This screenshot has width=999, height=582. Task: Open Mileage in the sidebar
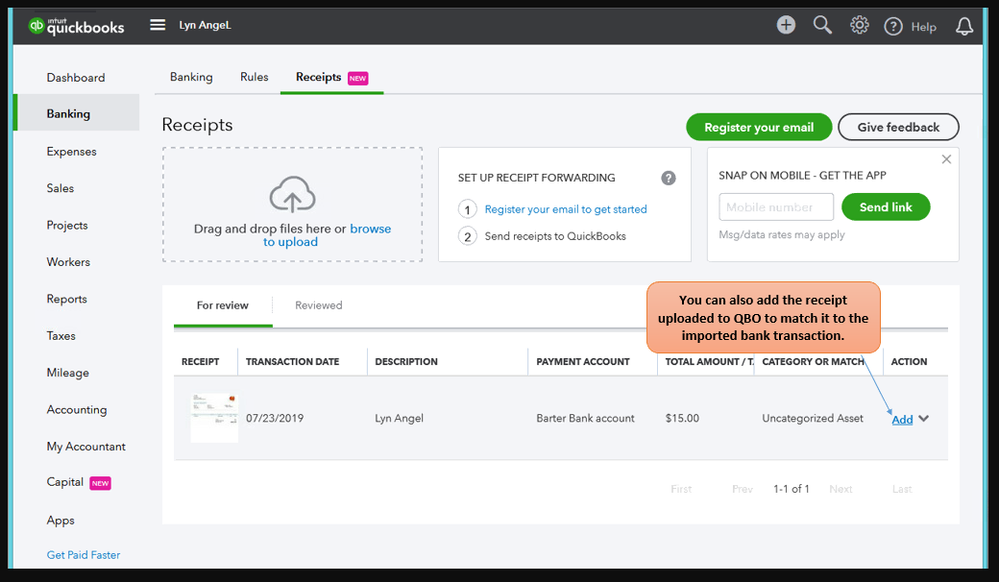pyautogui.click(x=68, y=373)
